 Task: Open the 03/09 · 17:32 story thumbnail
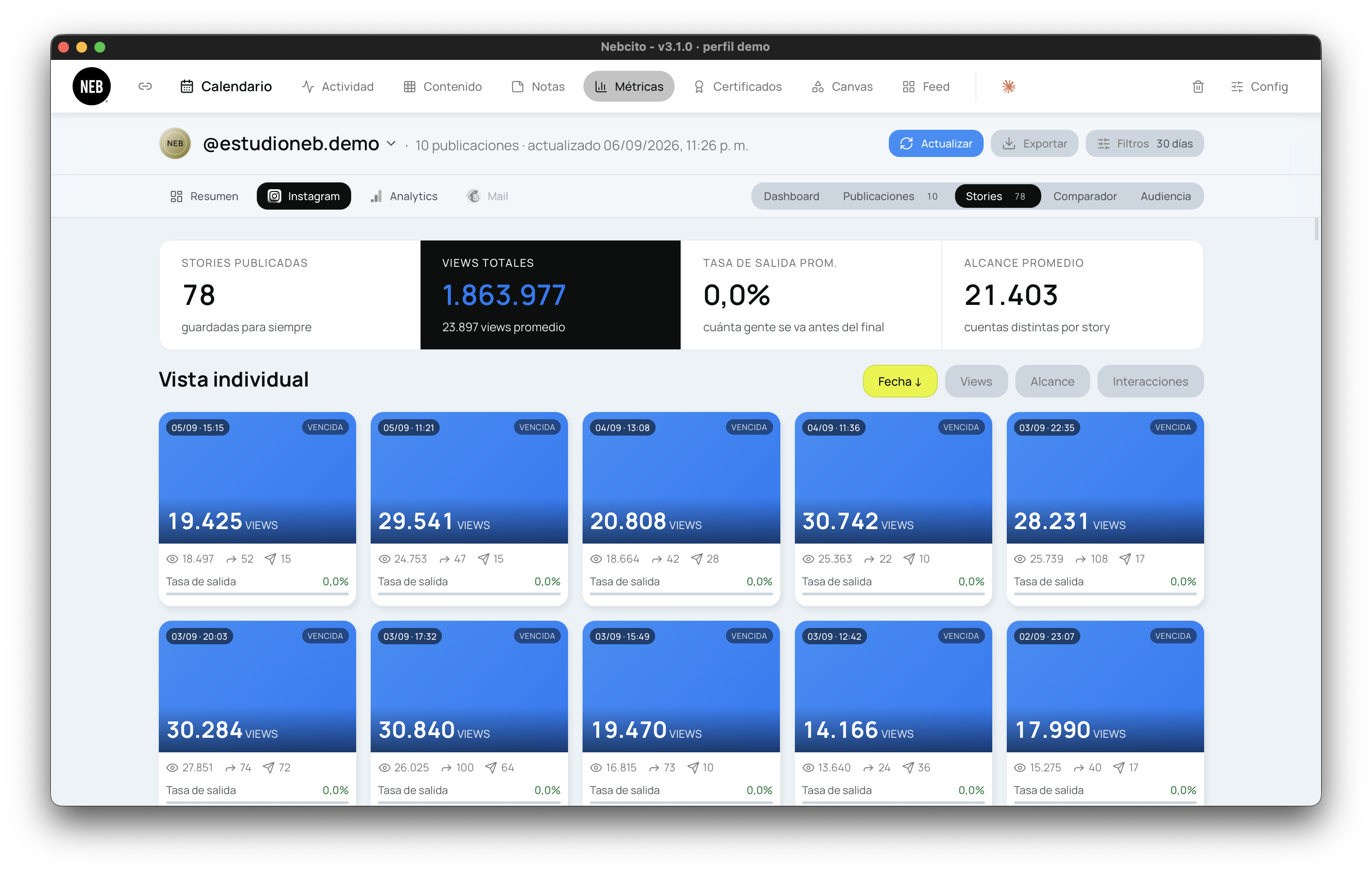coord(469,686)
